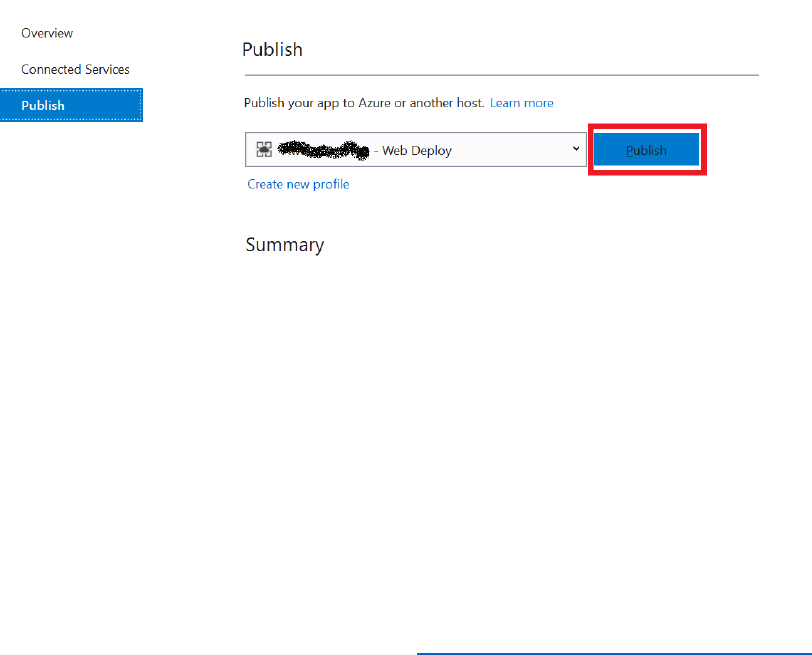Select the Publish sidebar tab

click(71, 105)
